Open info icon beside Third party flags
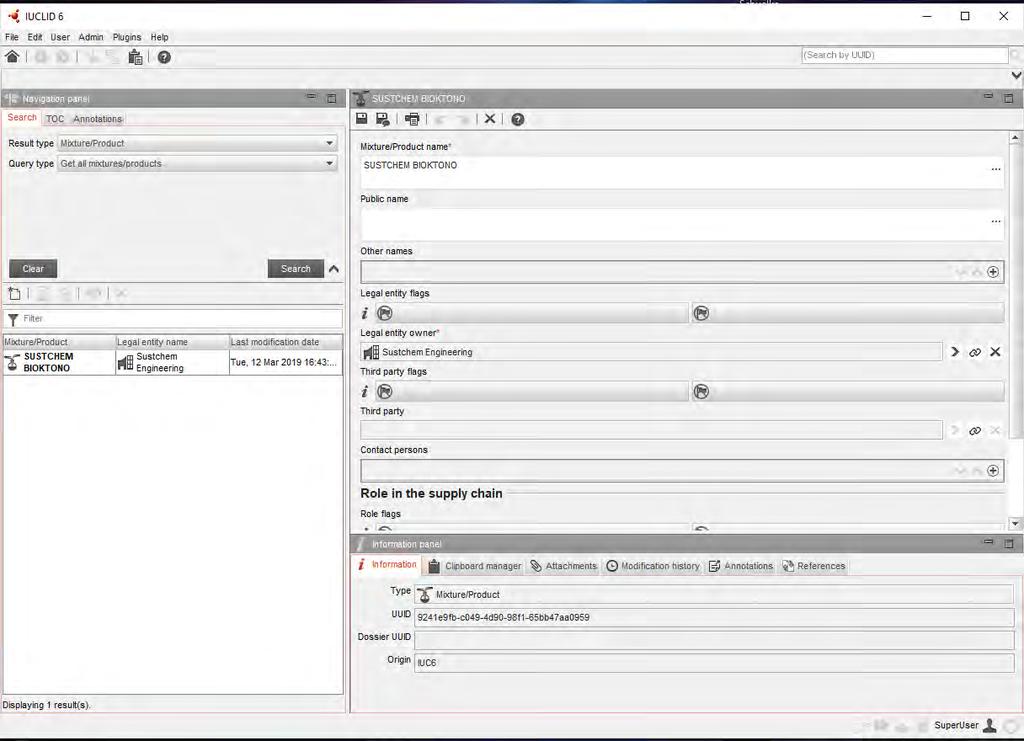 click(x=365, y=392)
